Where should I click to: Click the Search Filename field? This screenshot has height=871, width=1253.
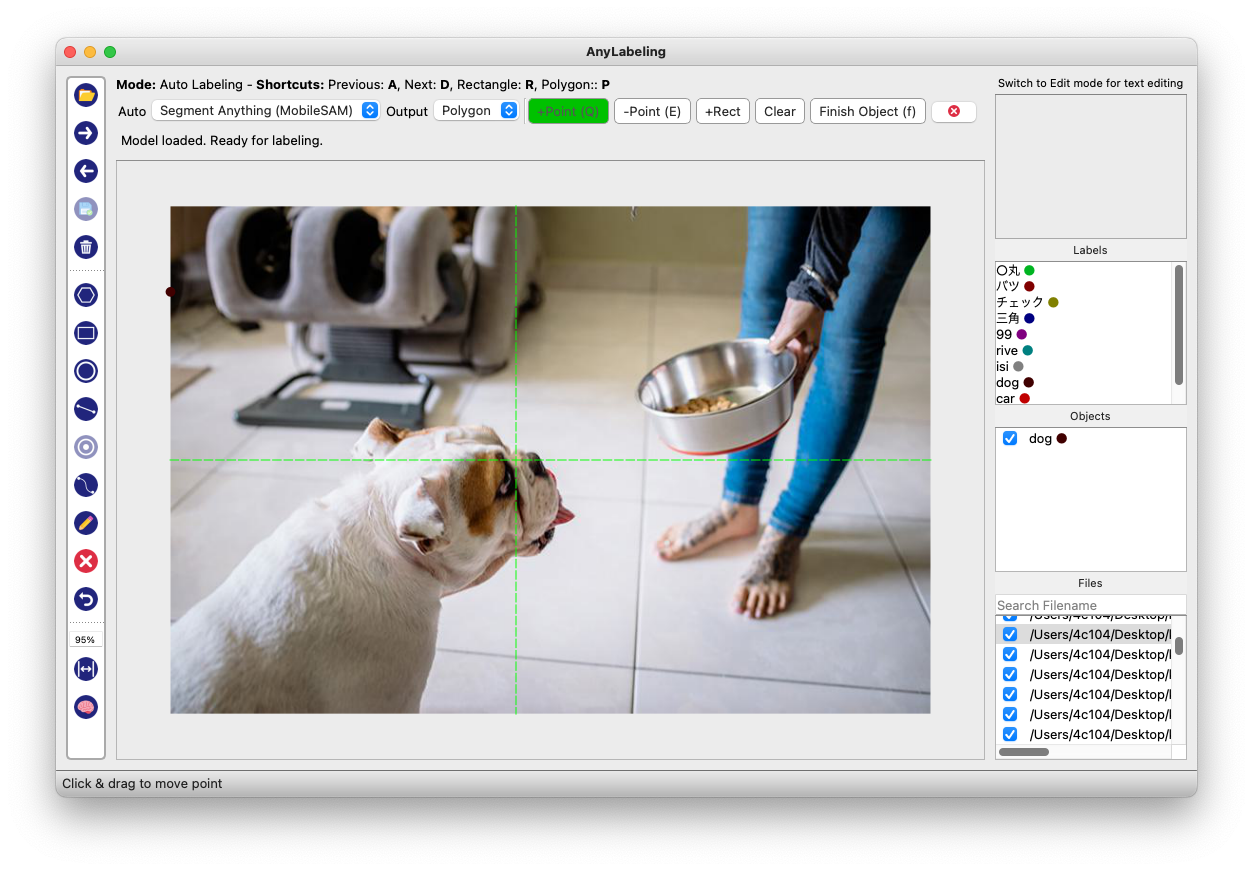click(1088, 605)
